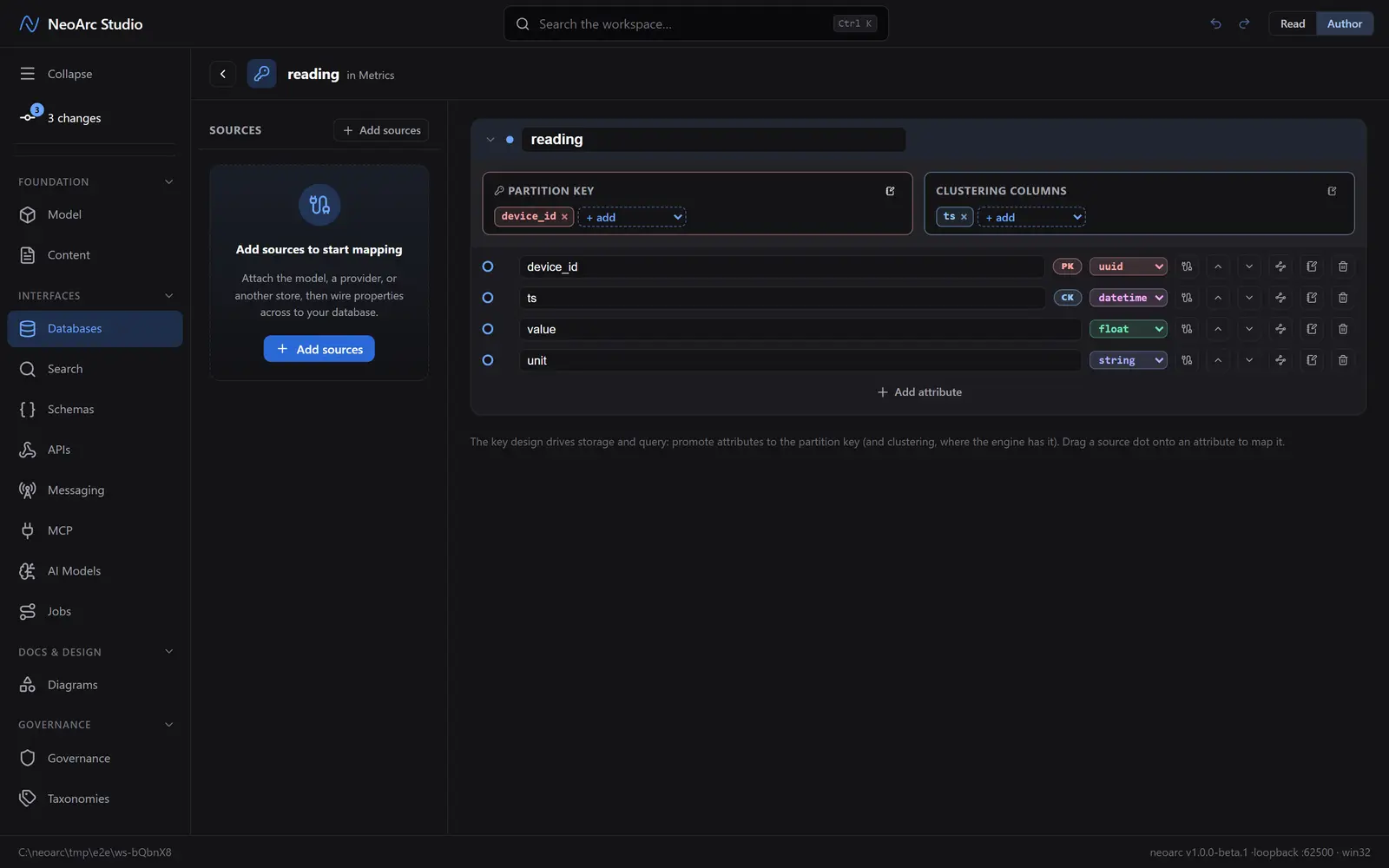Image resolution: width=1389 pixels, height=868 pixels.
Task: Switch to Read mode
Action: pyautogui.click(x=1293, y=23)
